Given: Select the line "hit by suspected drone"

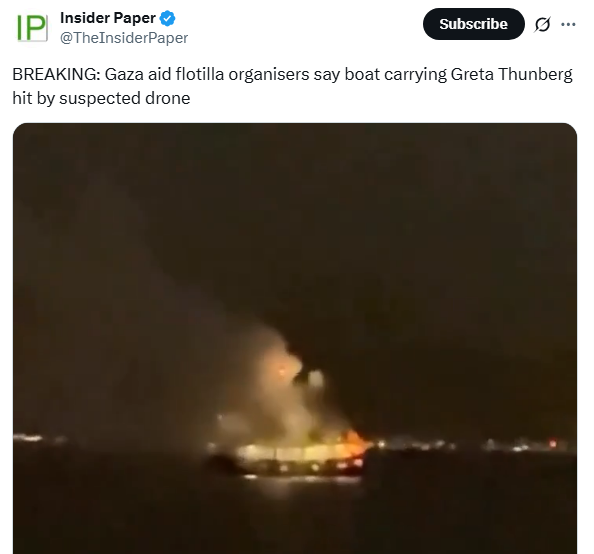Looking at the screenshot, I should coord(101,98).
